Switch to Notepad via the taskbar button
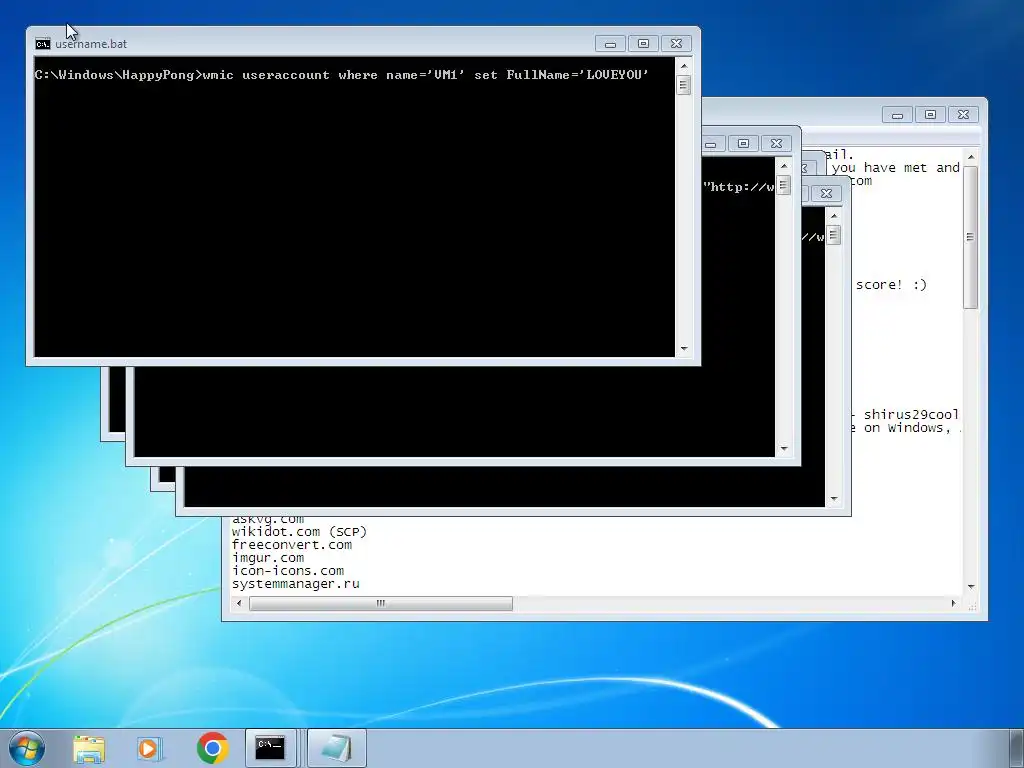The image size is (1024, 768). pyautogui.click(x=336, y=748)
